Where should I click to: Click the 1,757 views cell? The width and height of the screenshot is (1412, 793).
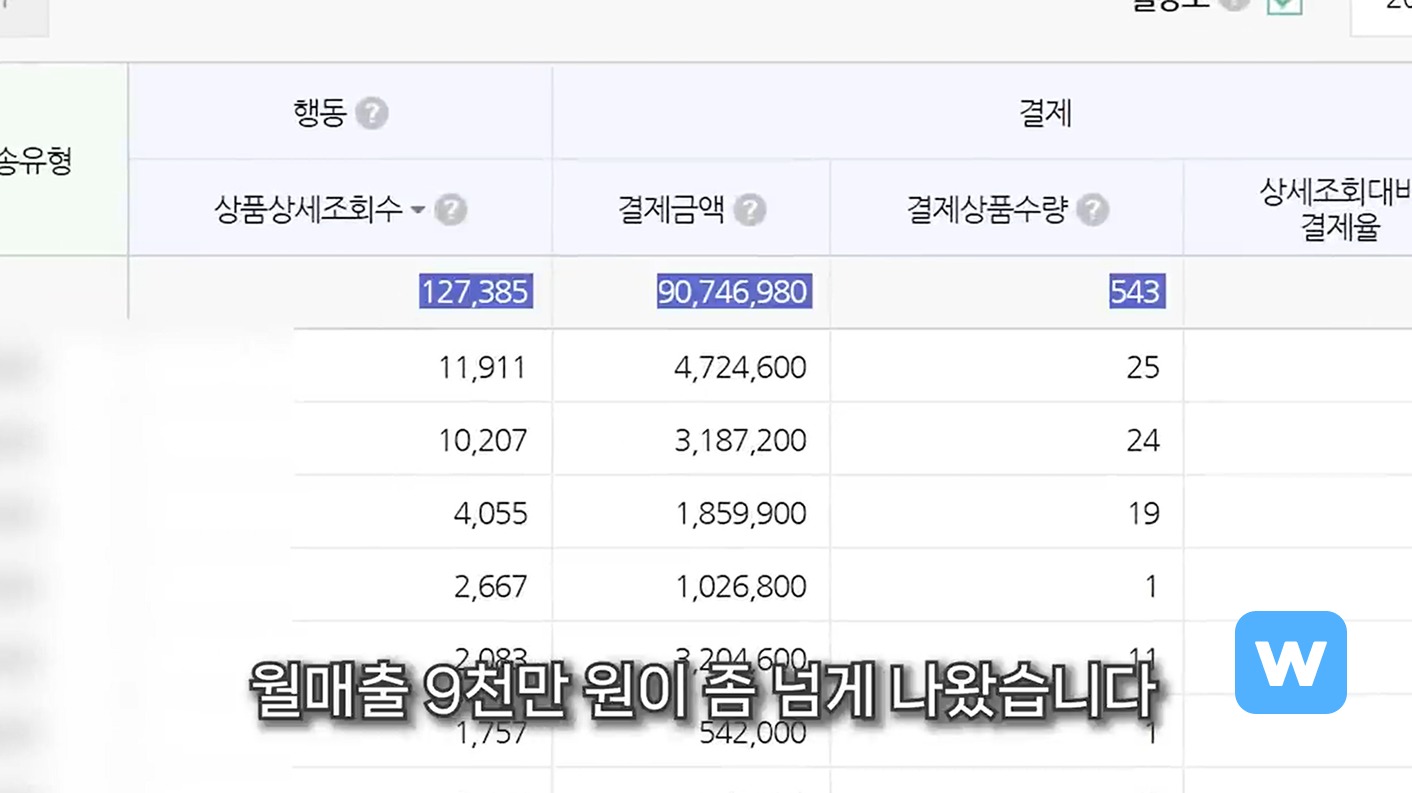[490, 732]
